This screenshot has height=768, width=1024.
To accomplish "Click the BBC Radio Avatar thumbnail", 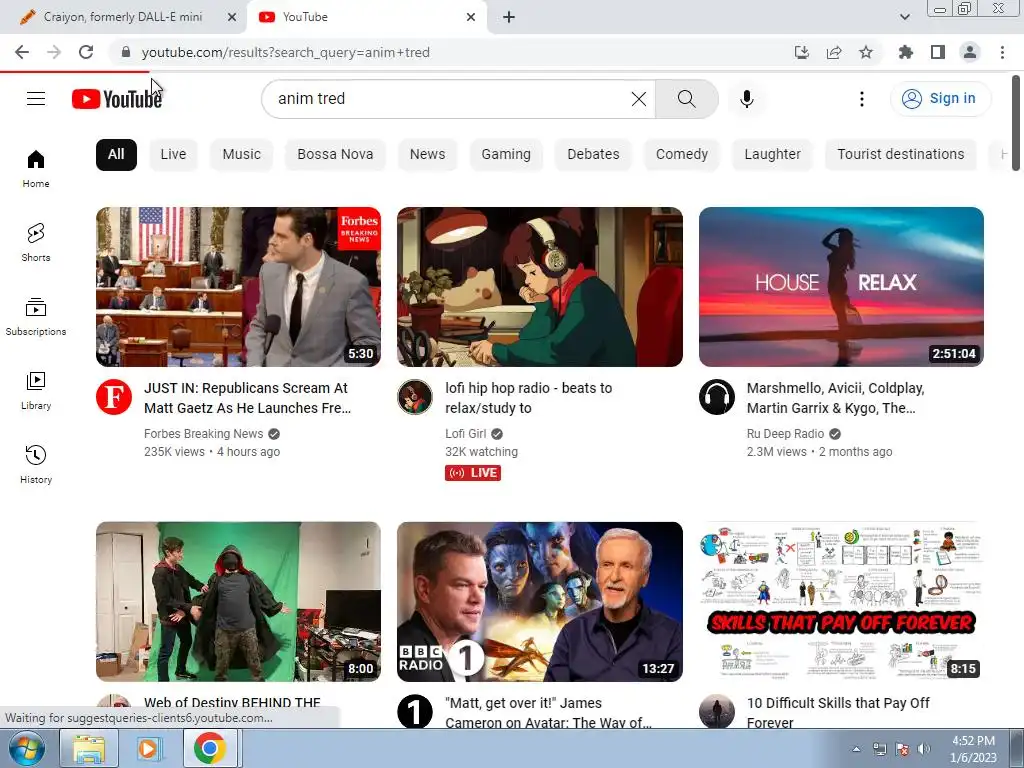I will (x=539, y=601).
